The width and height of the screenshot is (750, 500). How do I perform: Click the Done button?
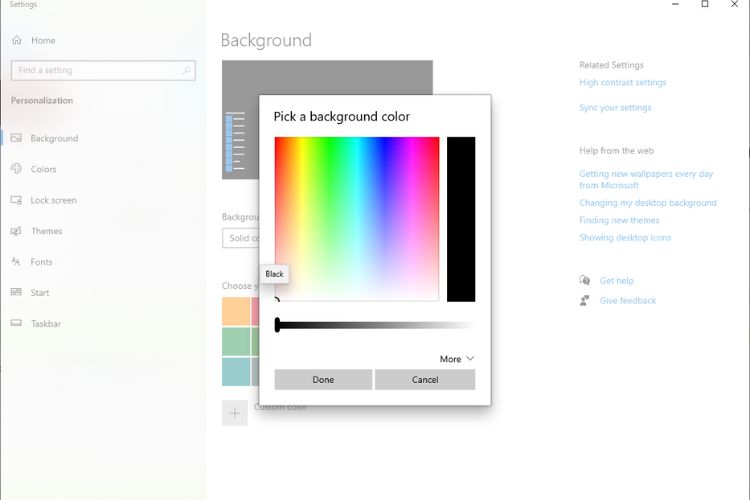click(x=323, y=379)
